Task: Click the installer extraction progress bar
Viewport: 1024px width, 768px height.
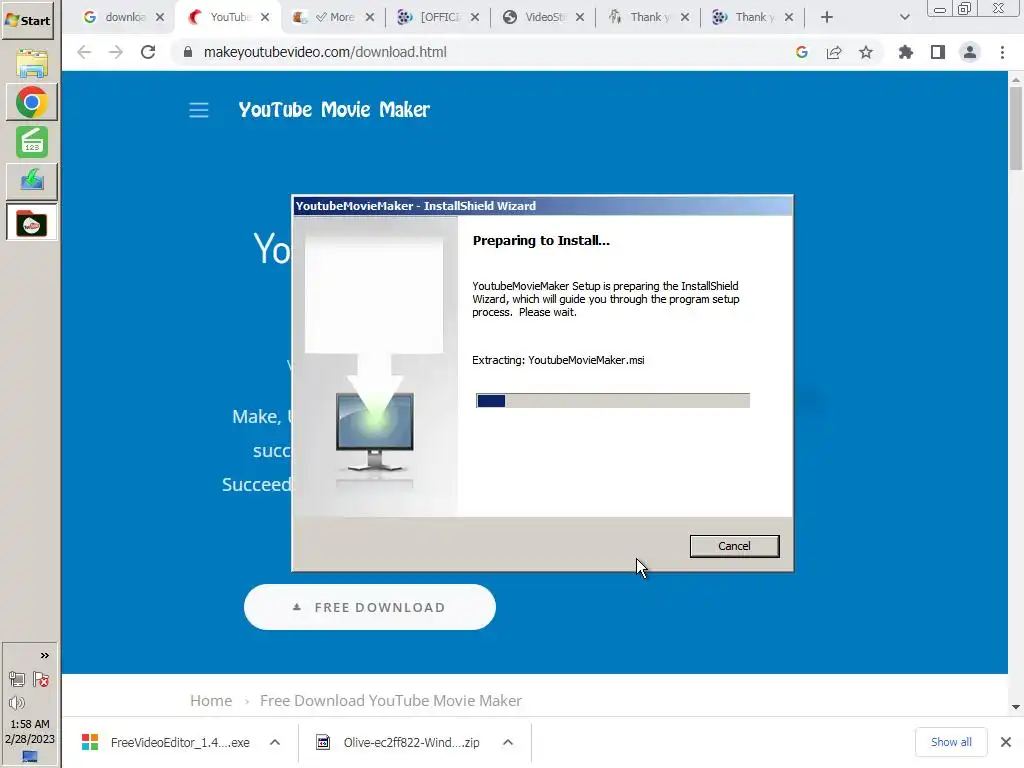Action: [613, 401]
